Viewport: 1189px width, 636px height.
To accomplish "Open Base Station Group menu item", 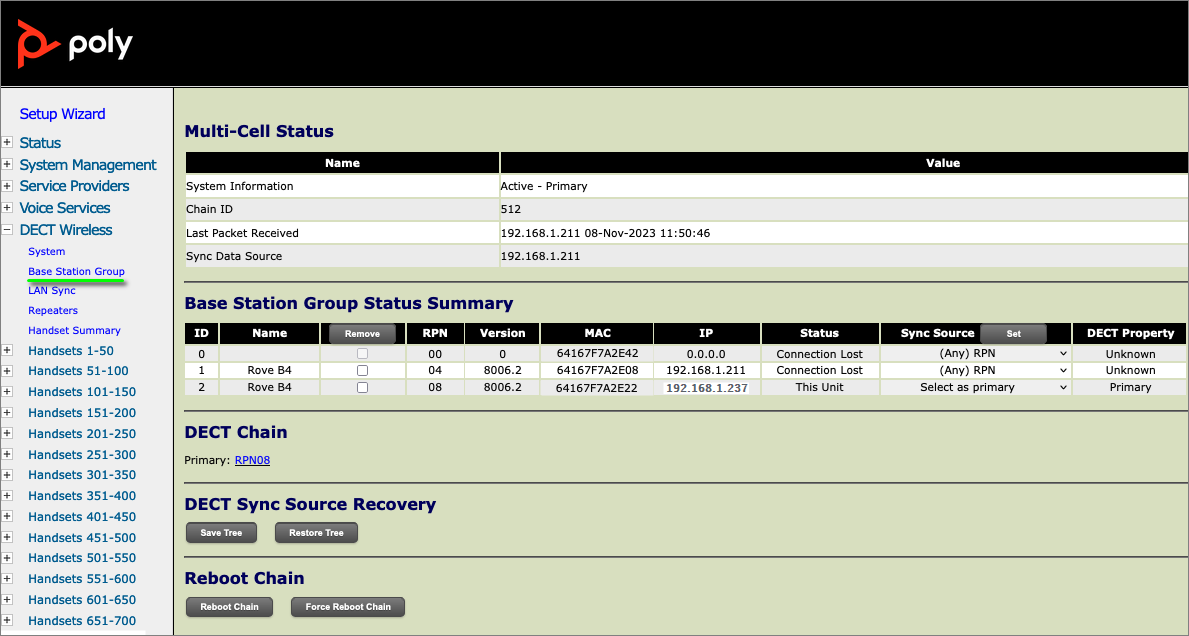I will coord(76,271).
